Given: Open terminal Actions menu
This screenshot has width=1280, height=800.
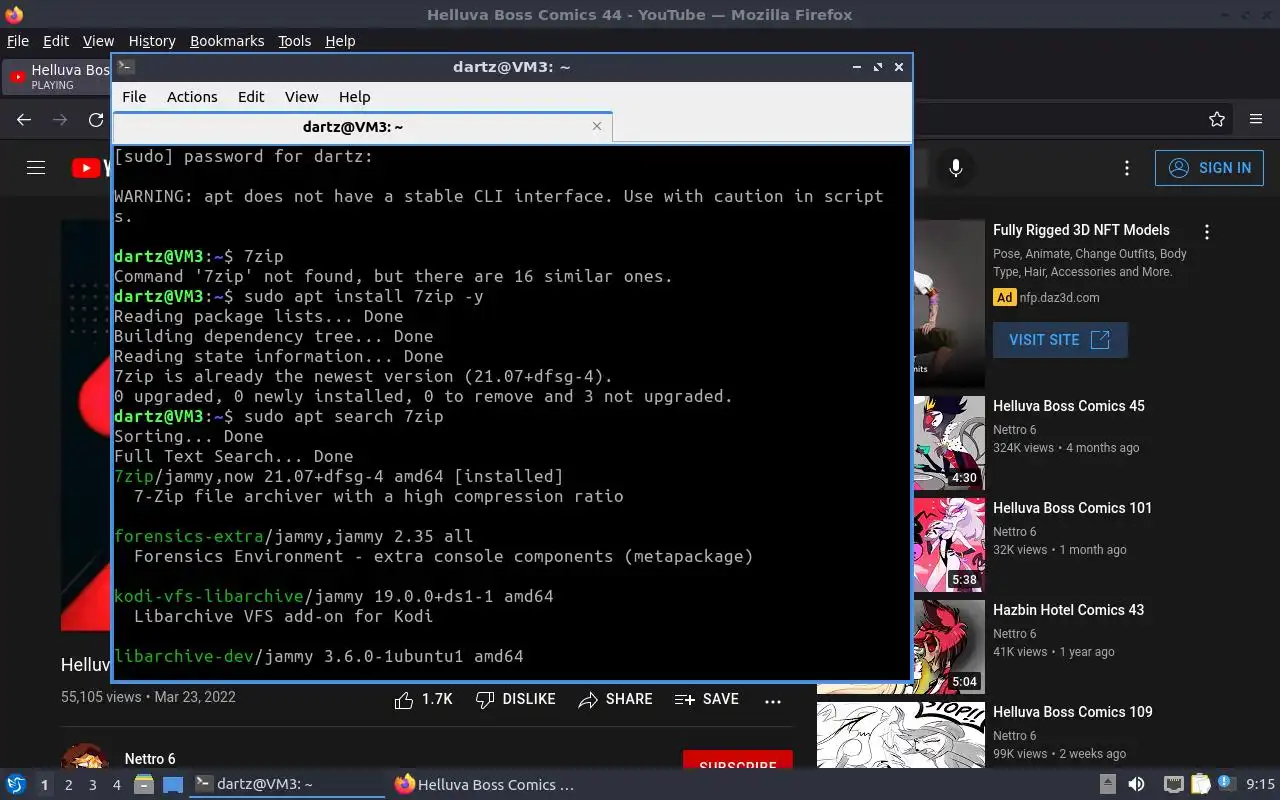Looking at the screenshot, I should point(192,97).
